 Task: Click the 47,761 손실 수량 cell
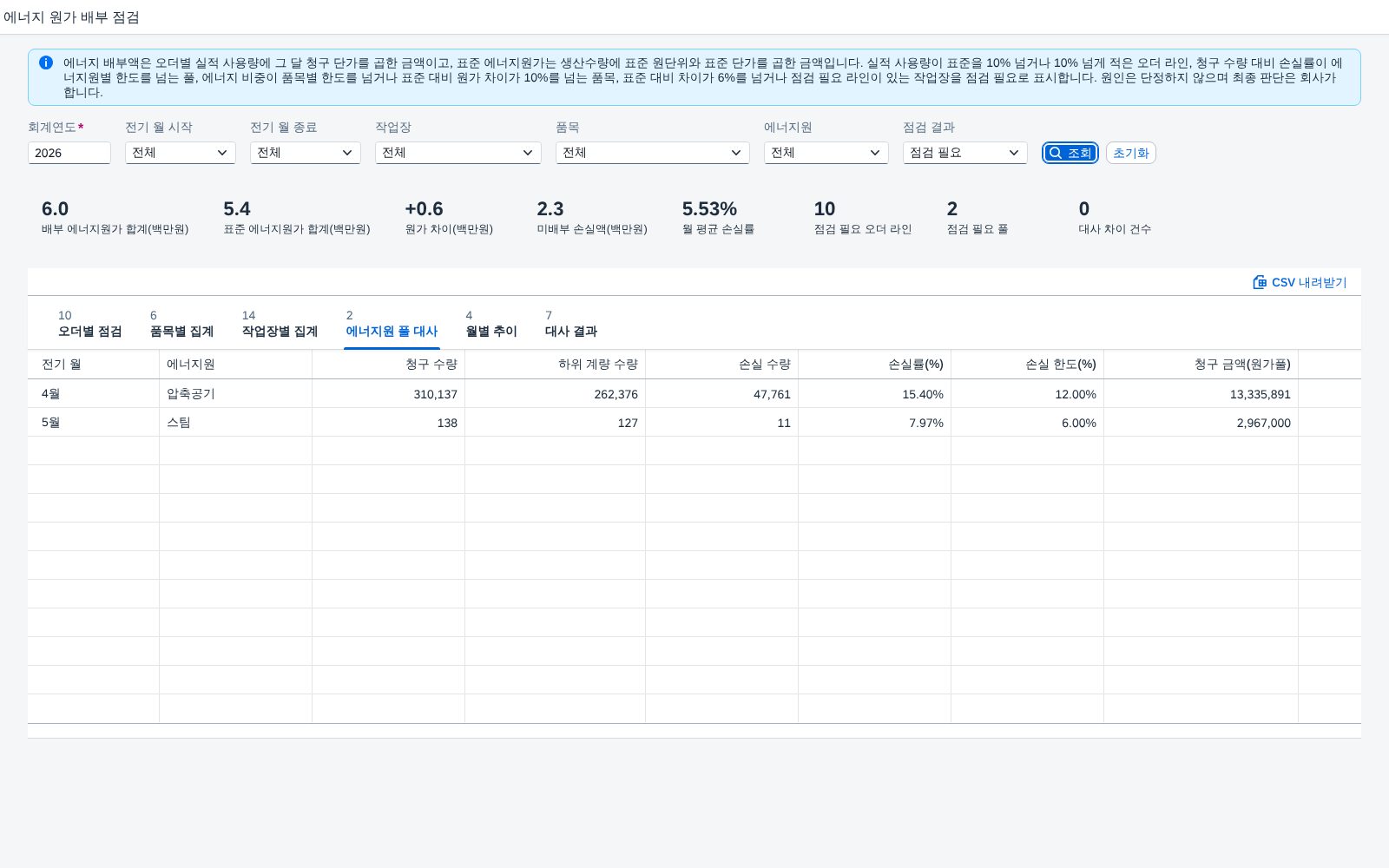722,394
